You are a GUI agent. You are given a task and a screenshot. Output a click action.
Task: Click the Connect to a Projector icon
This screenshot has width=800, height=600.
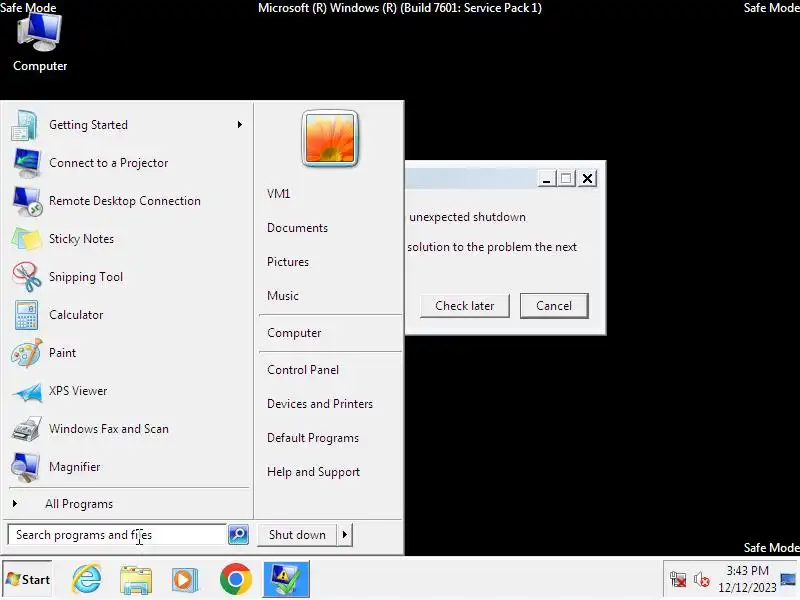tap(26, 163)
